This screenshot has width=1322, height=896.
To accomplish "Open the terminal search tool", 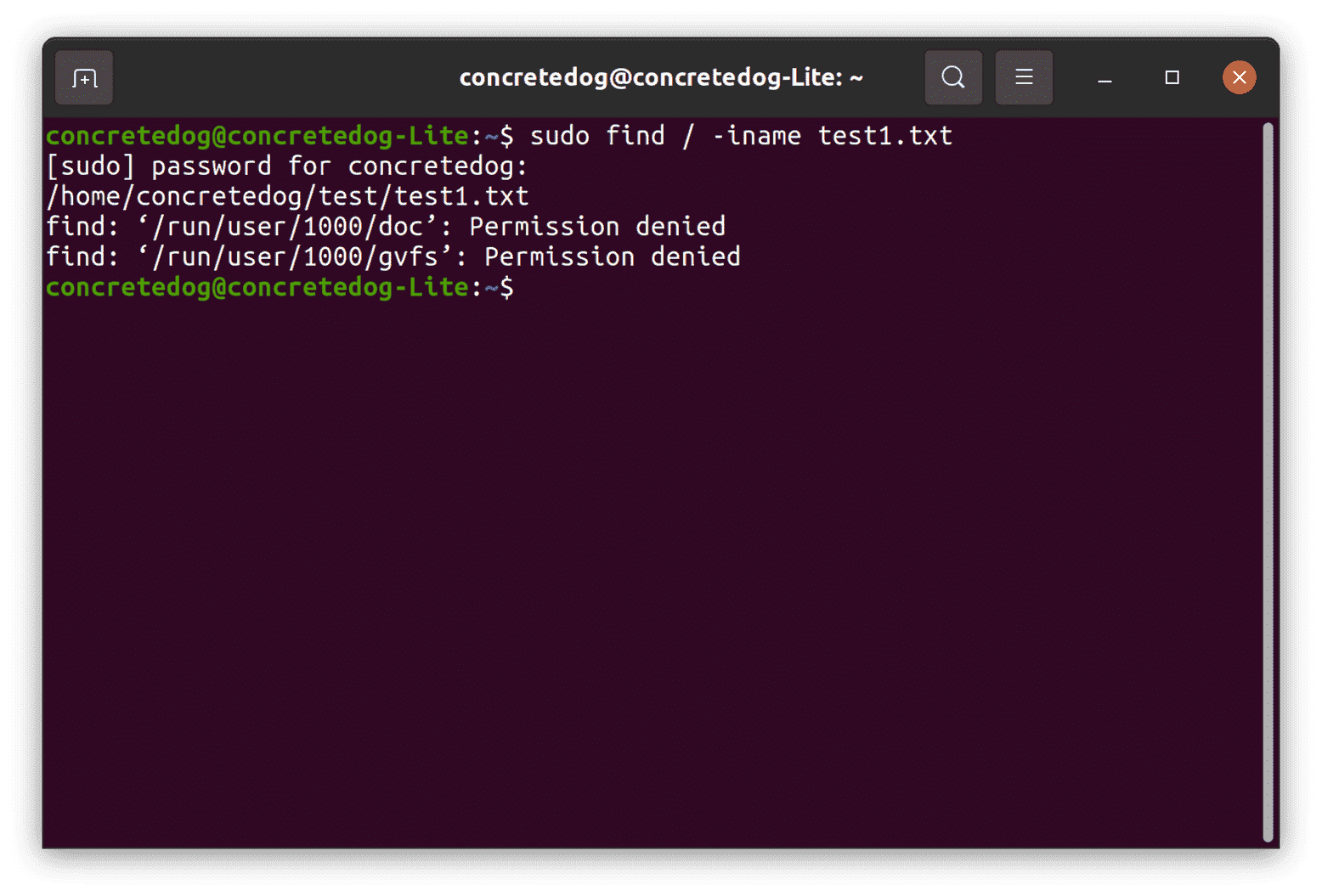I will [953, 77].
